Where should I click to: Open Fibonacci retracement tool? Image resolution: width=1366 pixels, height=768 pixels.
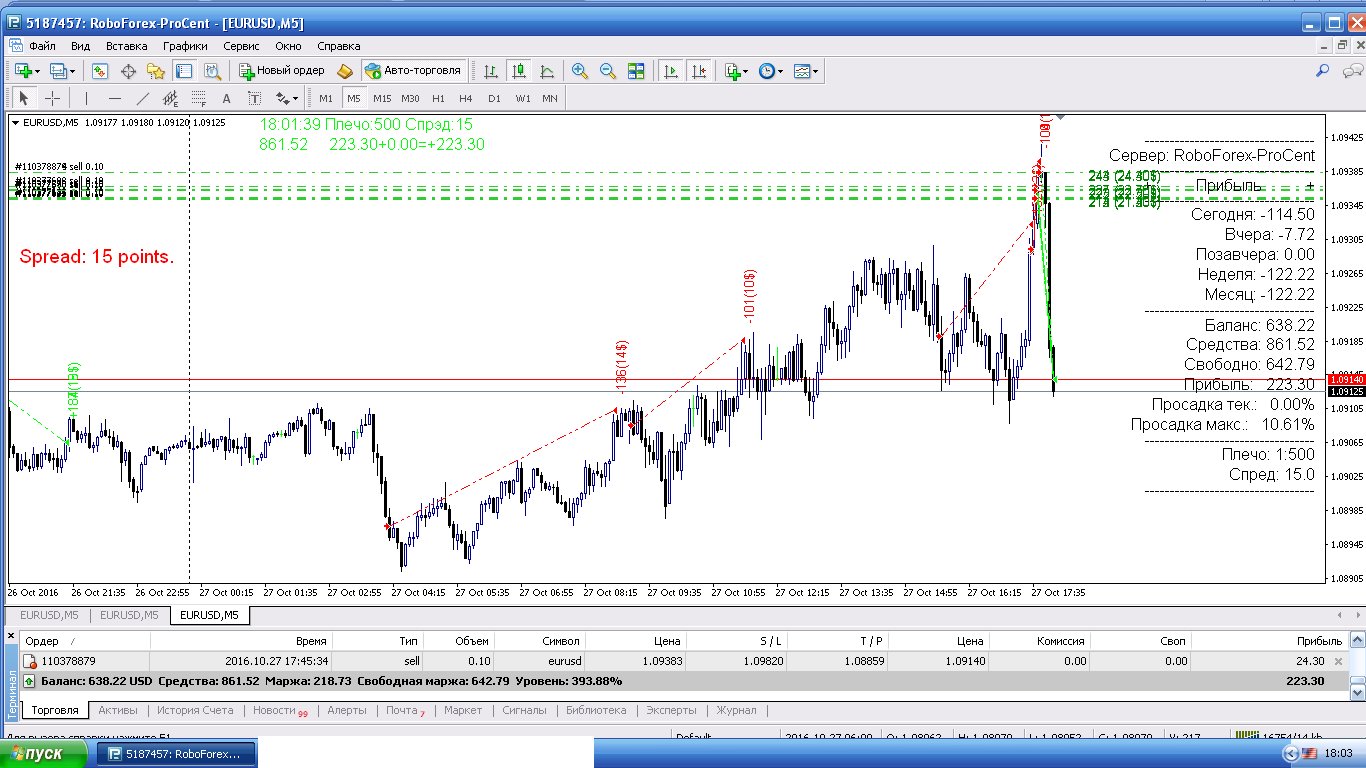click(198, 98)
